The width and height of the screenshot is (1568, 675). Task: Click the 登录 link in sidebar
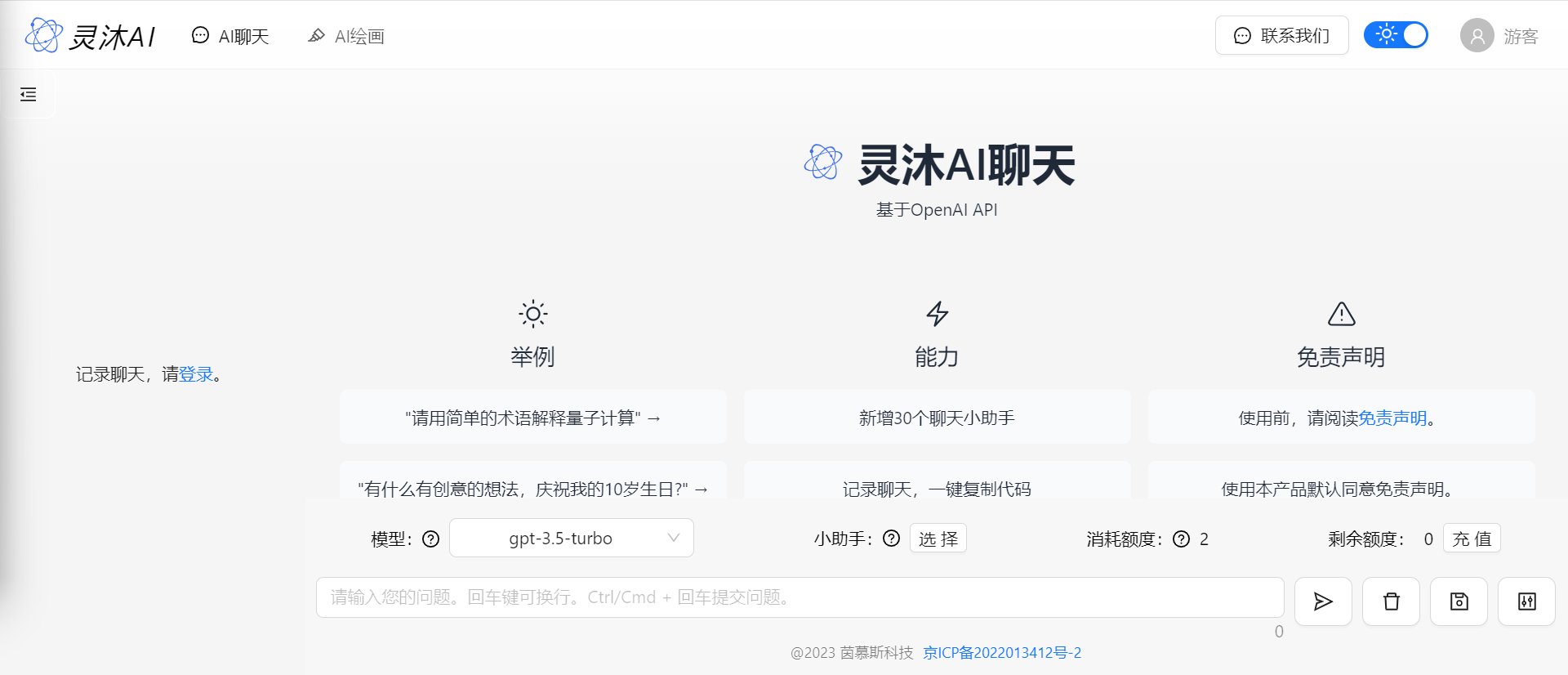[x=196, y=374]
